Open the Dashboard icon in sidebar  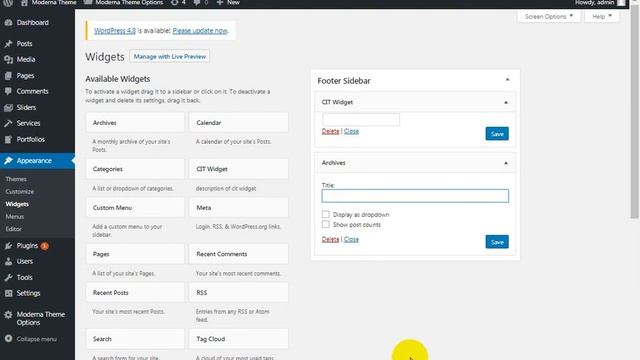click(x=8, y=22)
